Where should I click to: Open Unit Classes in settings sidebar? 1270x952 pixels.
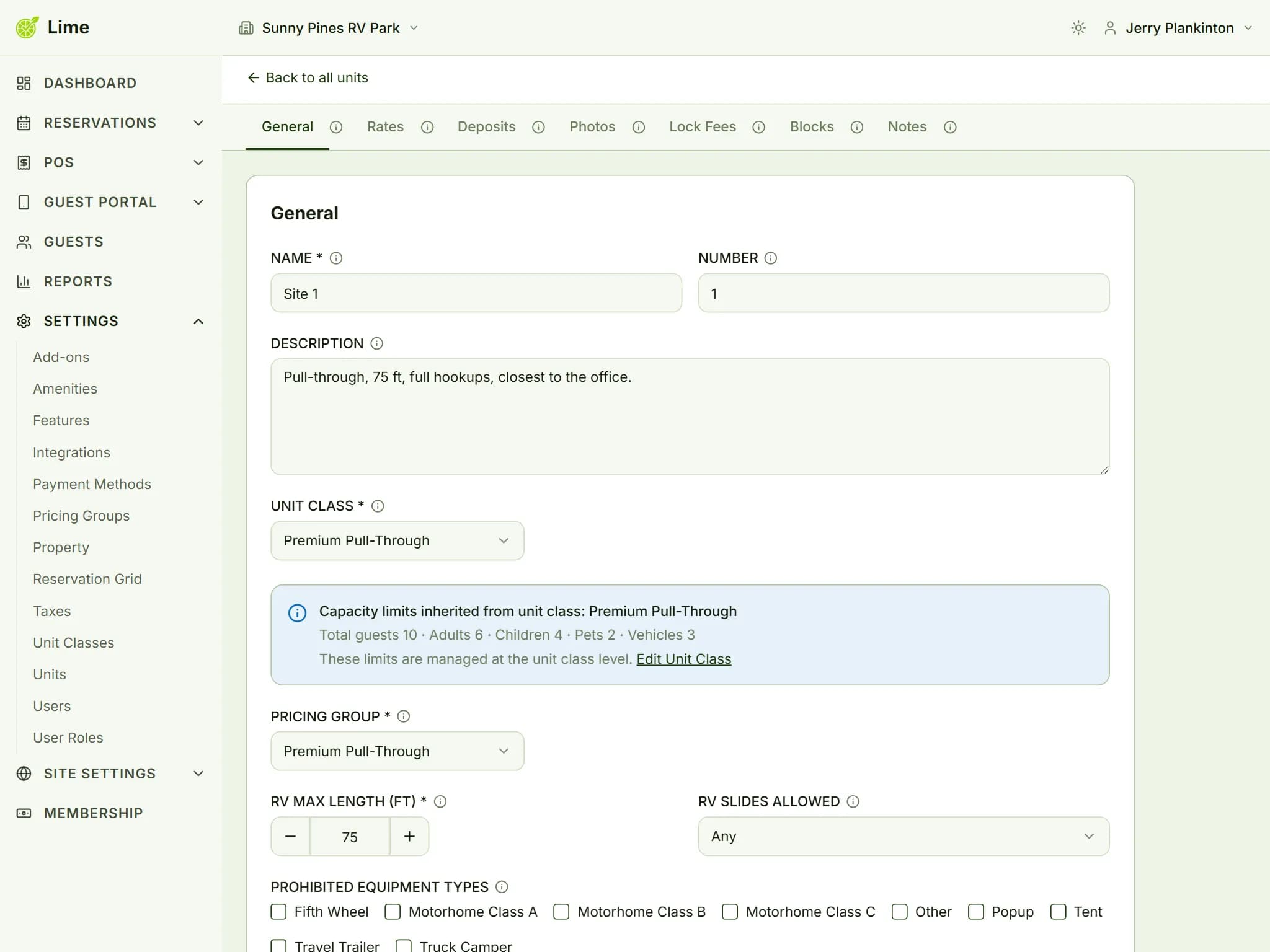pyautogui.click(x=74, y=643)
